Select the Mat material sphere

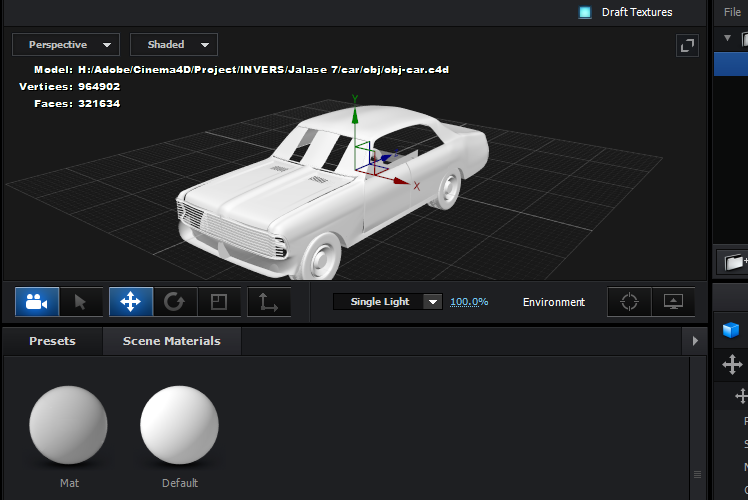[68, 424]
